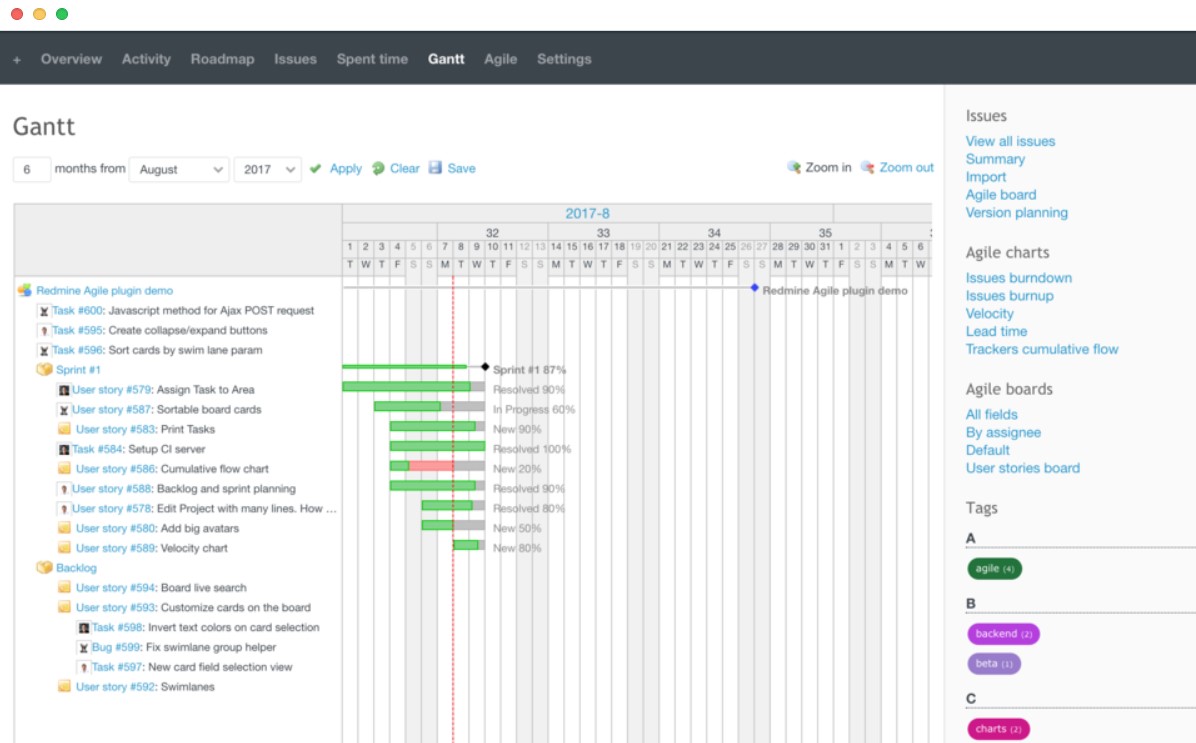Open Task #600 Javascript method issue

(77, 311)
